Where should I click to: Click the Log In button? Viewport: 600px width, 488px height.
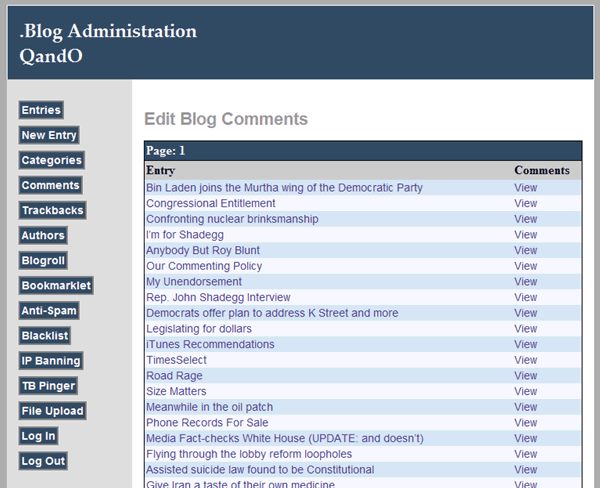point(38,436)
